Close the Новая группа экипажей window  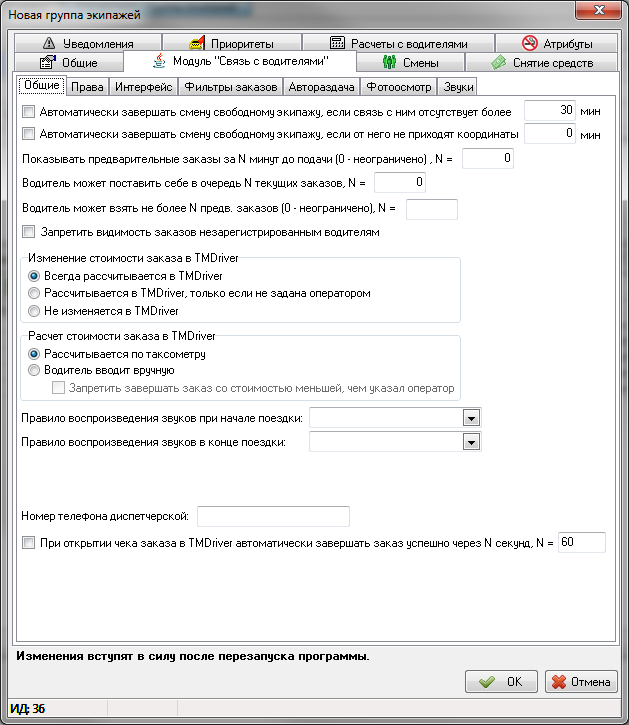[599, 10]
